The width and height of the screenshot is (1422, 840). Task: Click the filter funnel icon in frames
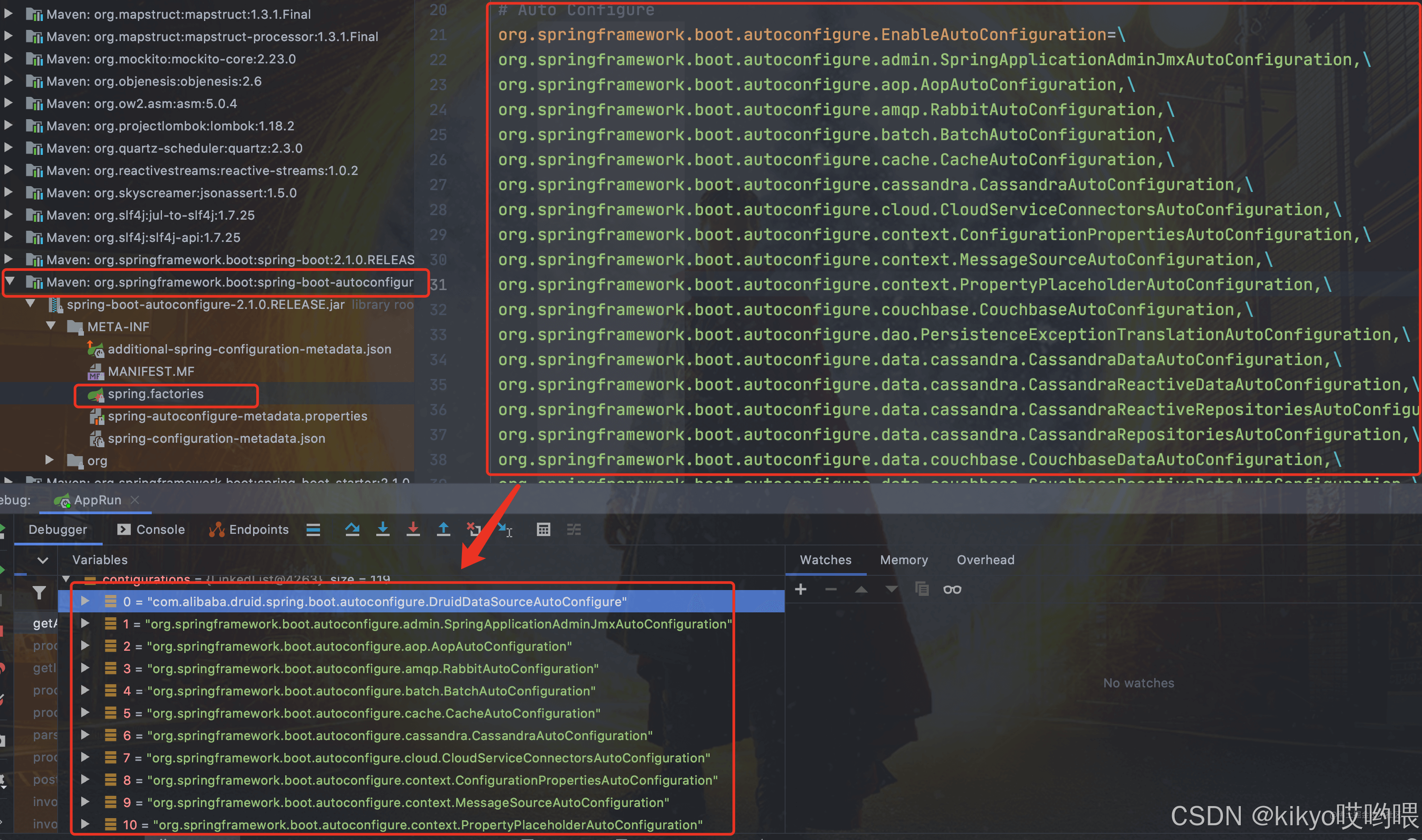tap(39, 593)
